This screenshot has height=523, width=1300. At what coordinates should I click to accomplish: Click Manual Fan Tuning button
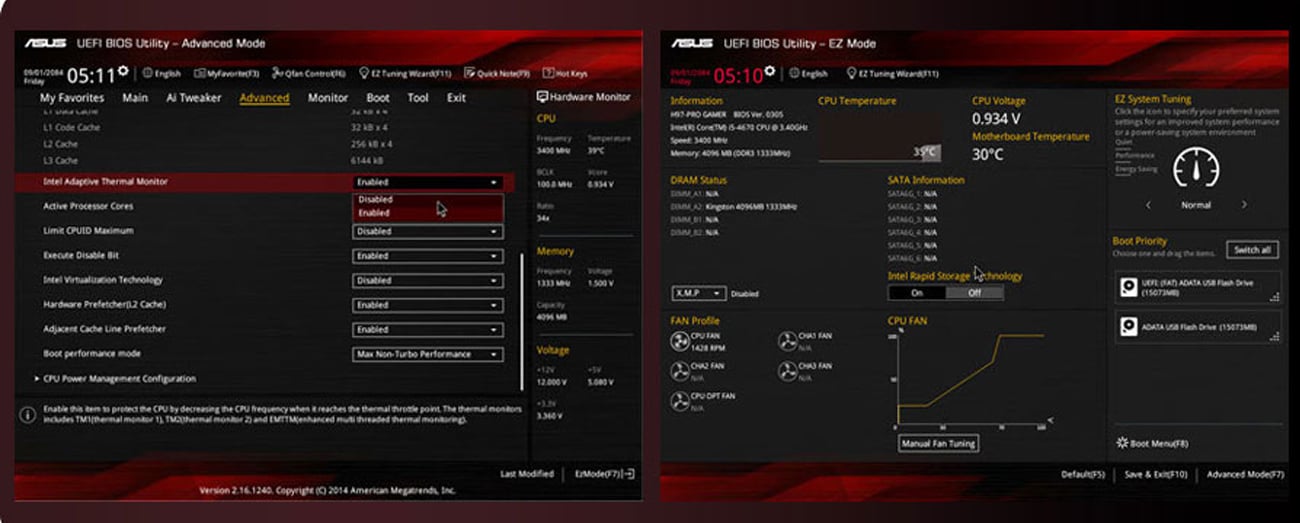click(x=937, y=443)
